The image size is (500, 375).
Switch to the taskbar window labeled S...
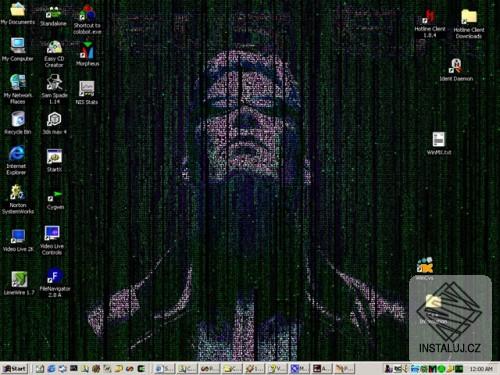pos(164,368)
